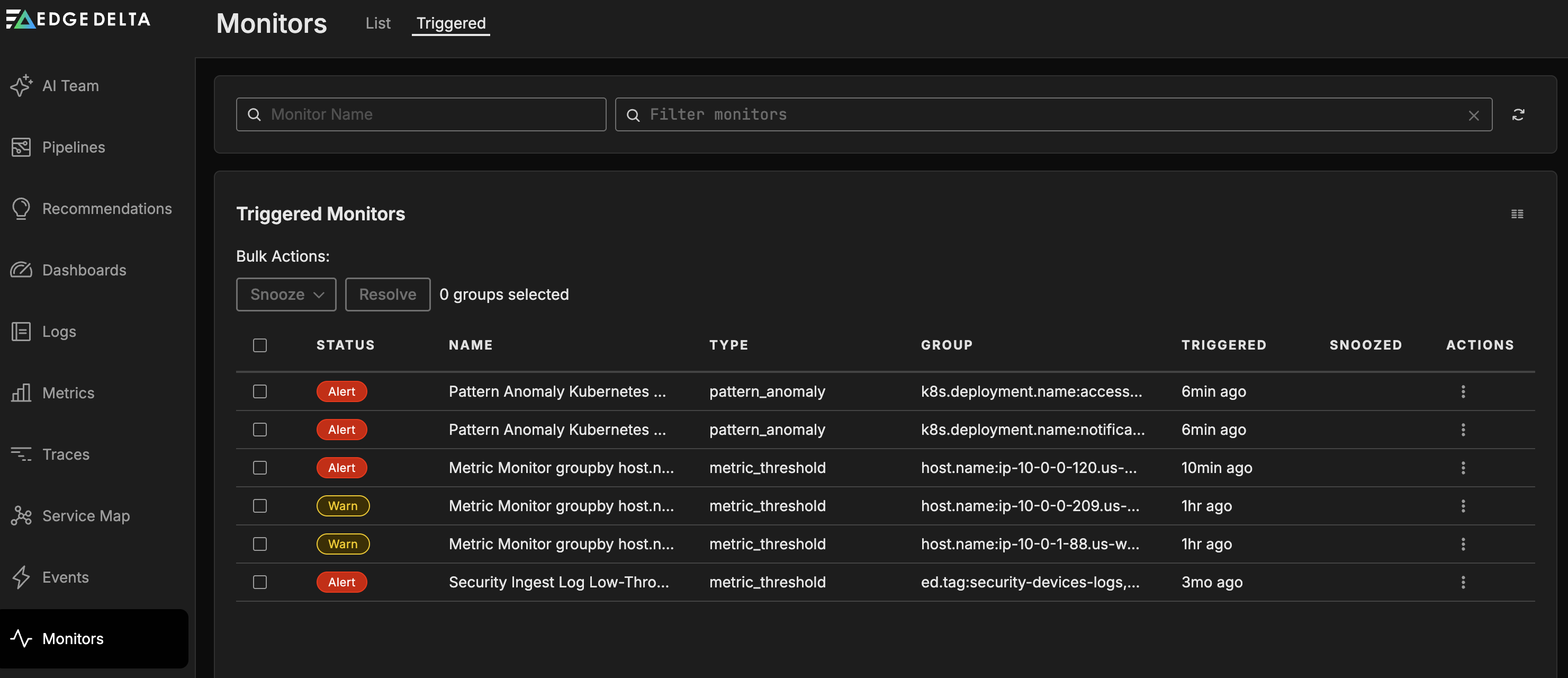Viewport: 1568px width, 678px height.
Task: Select the Triggered tab
Action: coord(450,23)
